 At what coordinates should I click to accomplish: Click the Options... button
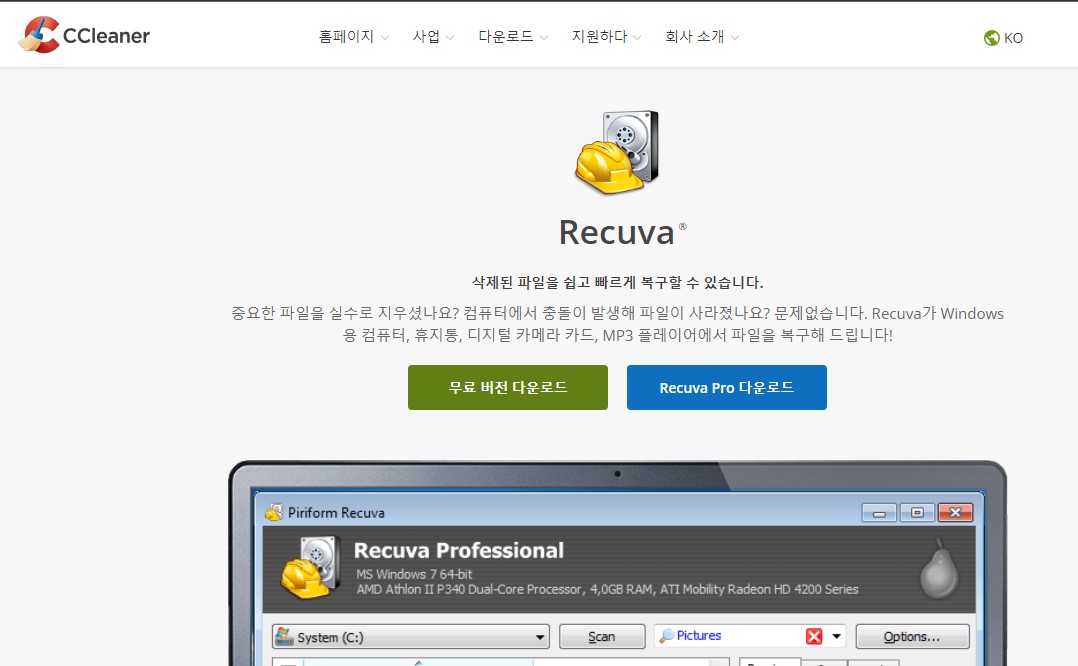(x=912, y=636)
